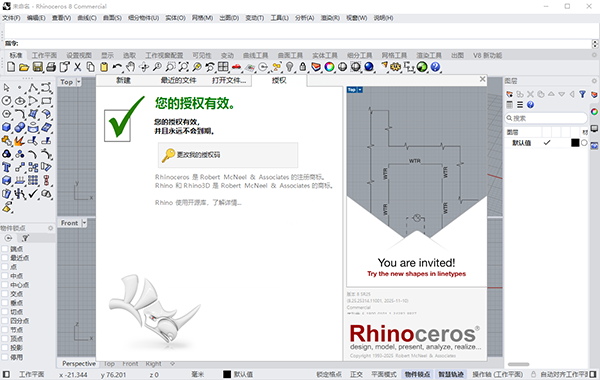Click the Layers panel help icon
The height and width of the screenshot is (380, 600).
(530, 105)
